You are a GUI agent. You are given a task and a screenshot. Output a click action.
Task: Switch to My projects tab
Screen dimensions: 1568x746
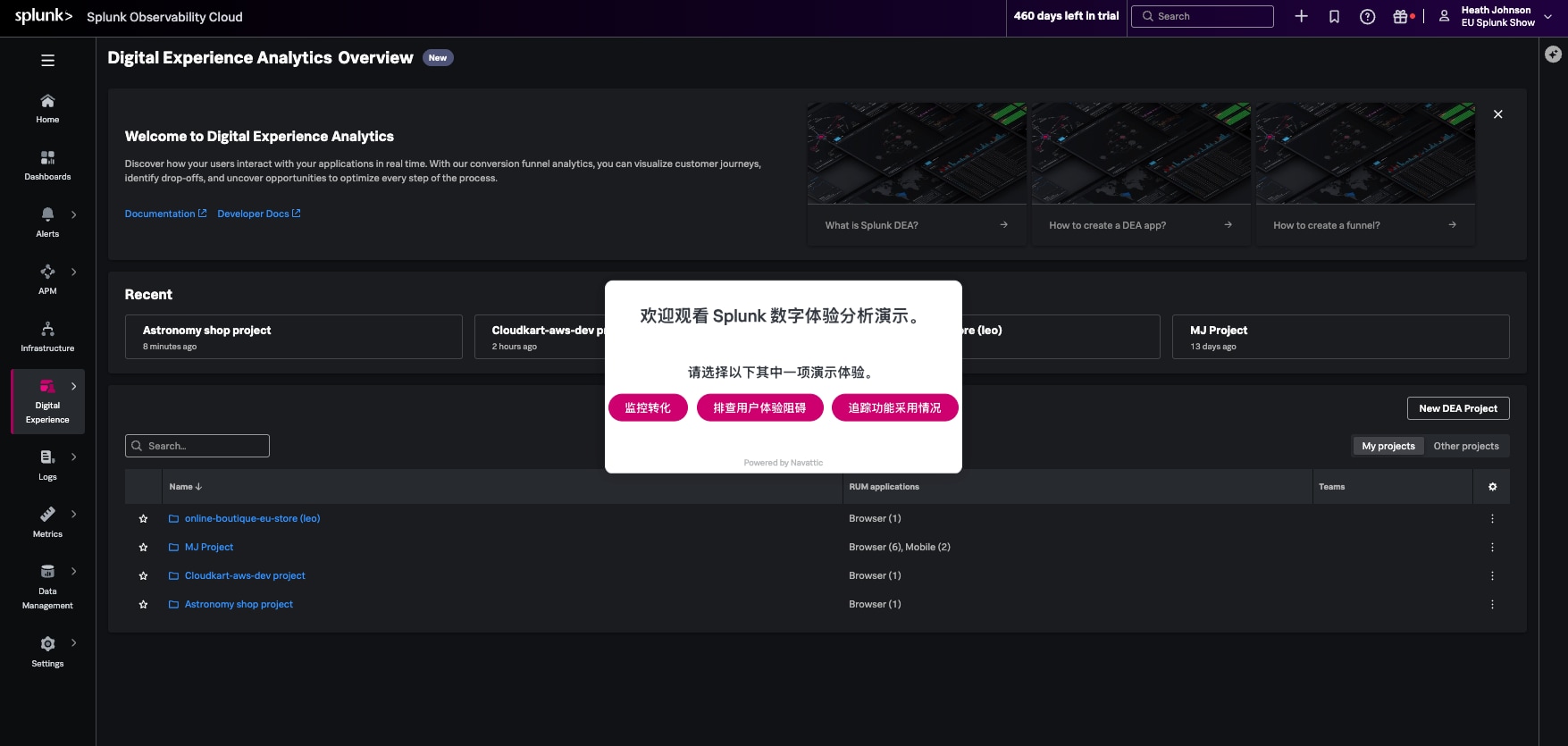(x=1388, y=446)
